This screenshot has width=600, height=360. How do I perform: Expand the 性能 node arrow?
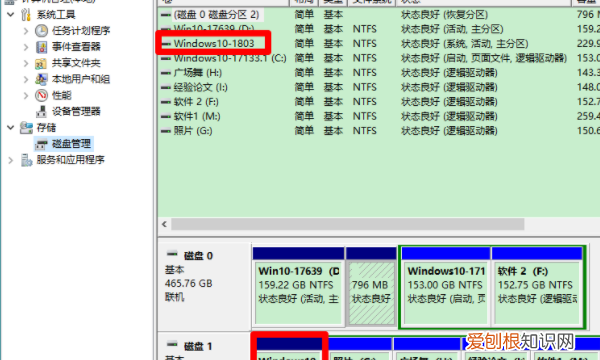click(x=26, y=95)
